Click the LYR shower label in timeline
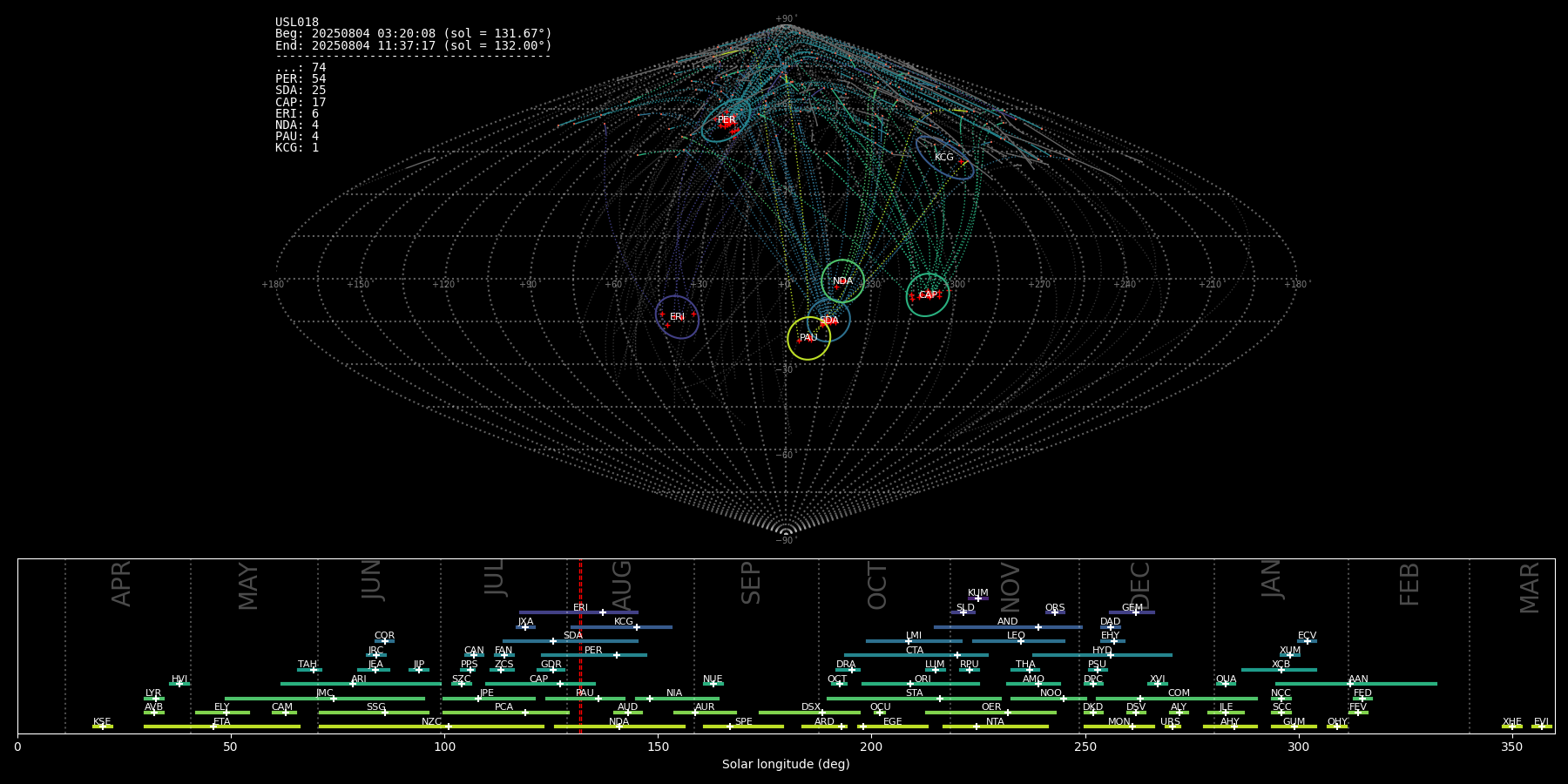 click(153, 693)
